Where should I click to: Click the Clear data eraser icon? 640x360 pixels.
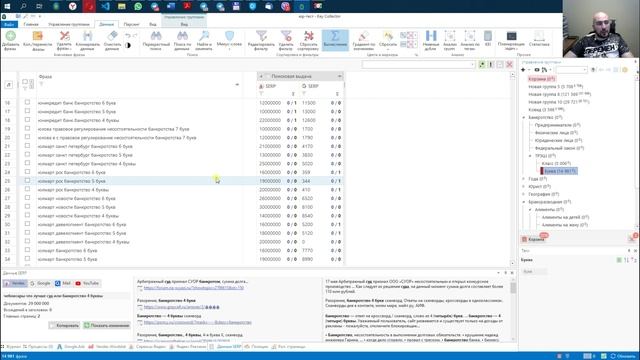(112, 36)
